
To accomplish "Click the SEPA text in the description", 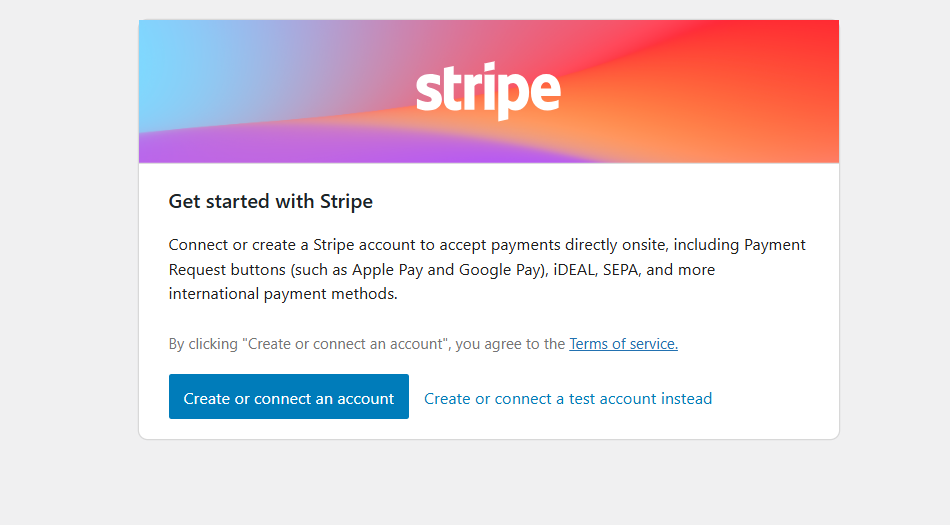I will pos(620,269).
